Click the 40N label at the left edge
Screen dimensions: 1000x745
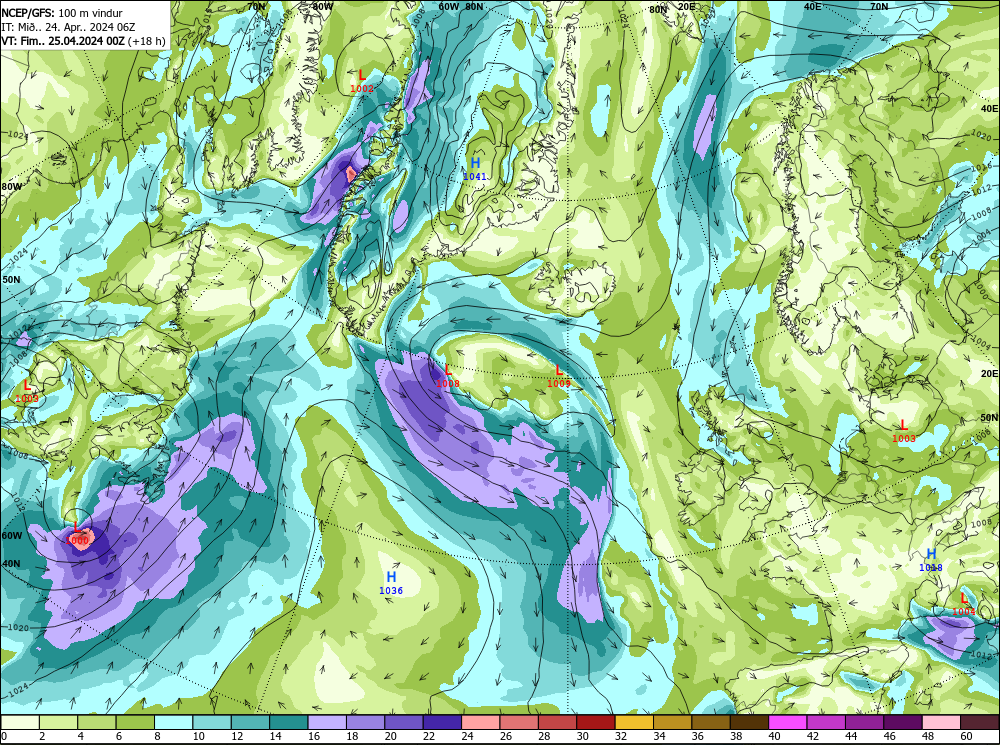click(11, 564)
